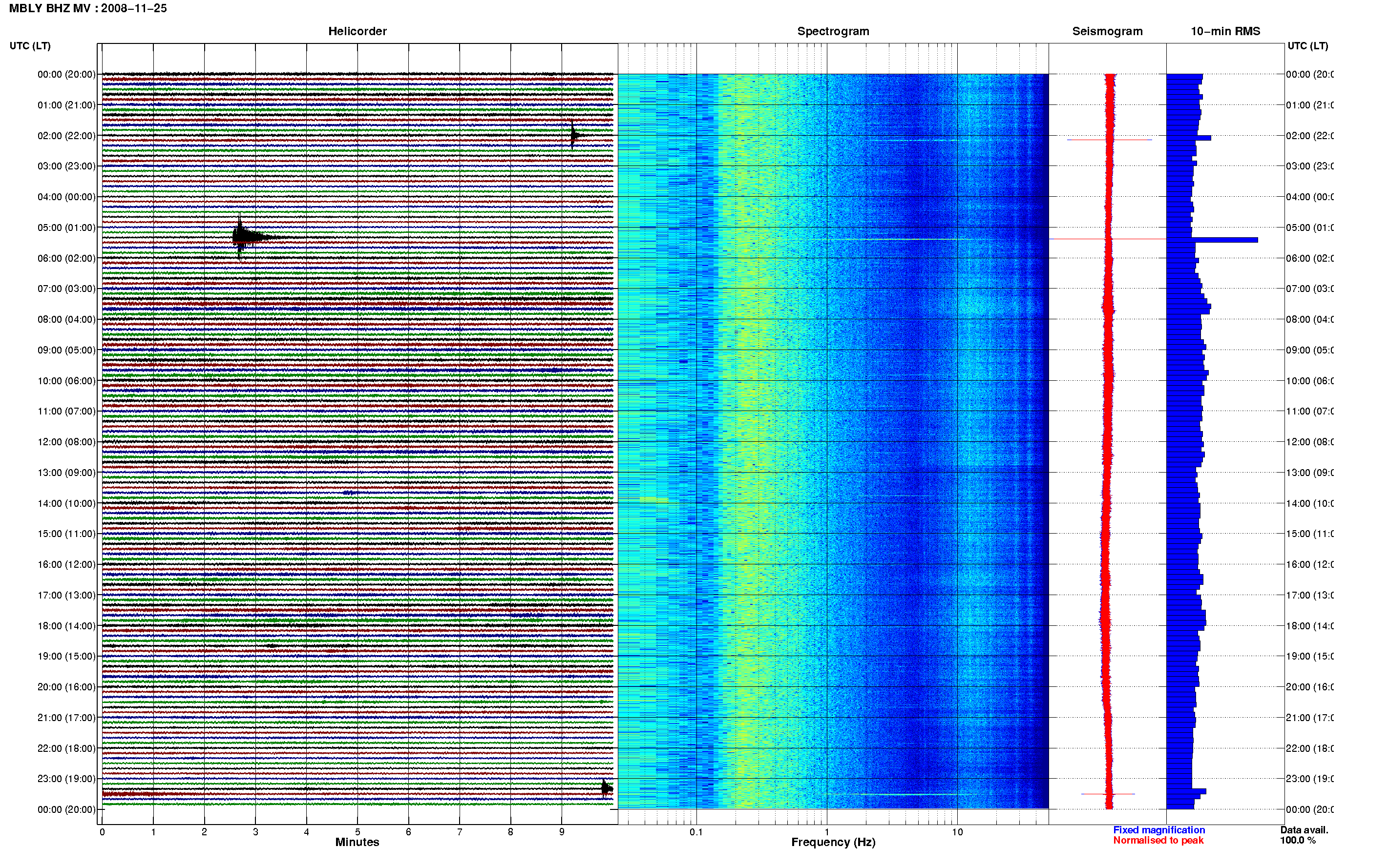Click left time label '16:00 (12:00)'
The height and width of the screenshot is (868, 1389).
pos(66,564)
